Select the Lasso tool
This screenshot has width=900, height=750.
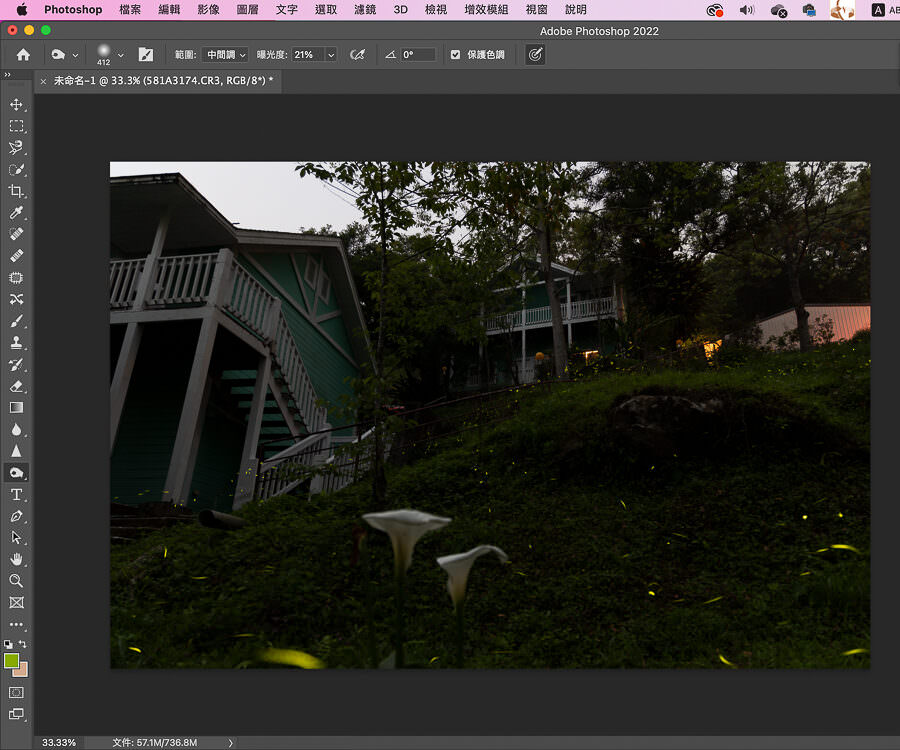click(16, 147)
